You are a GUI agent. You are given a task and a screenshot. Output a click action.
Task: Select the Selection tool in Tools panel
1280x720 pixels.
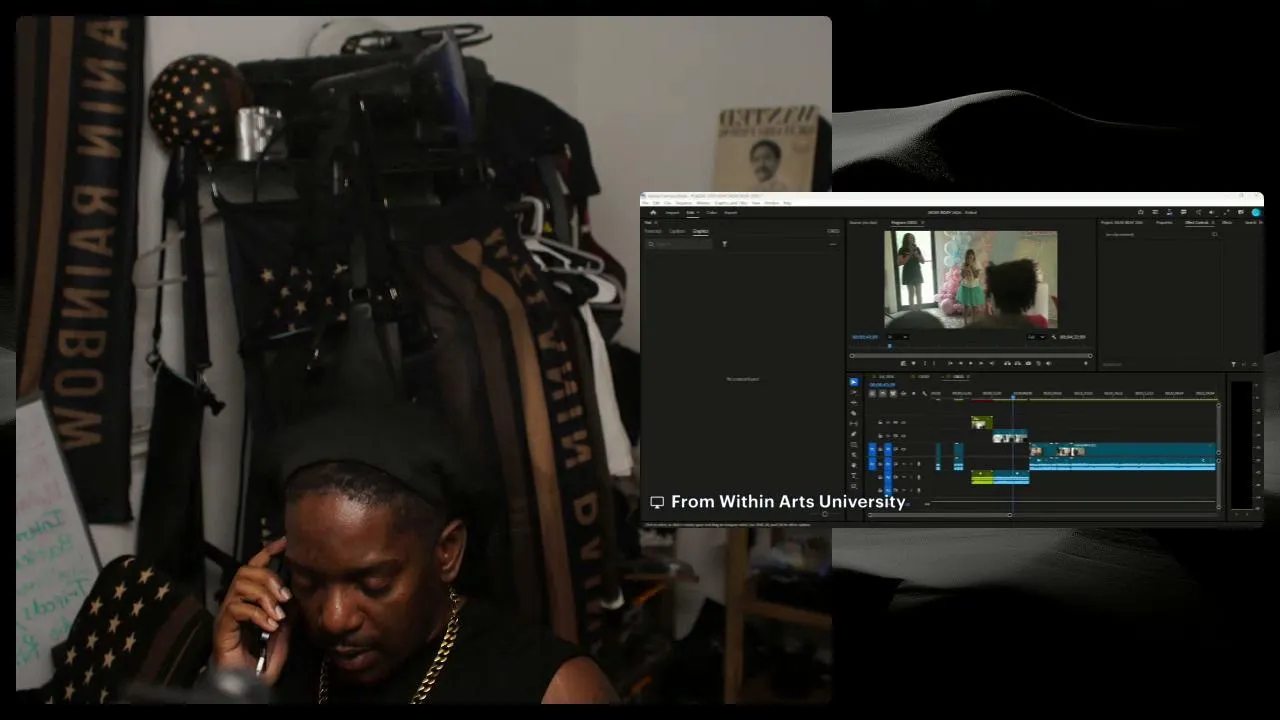[853, 382]
